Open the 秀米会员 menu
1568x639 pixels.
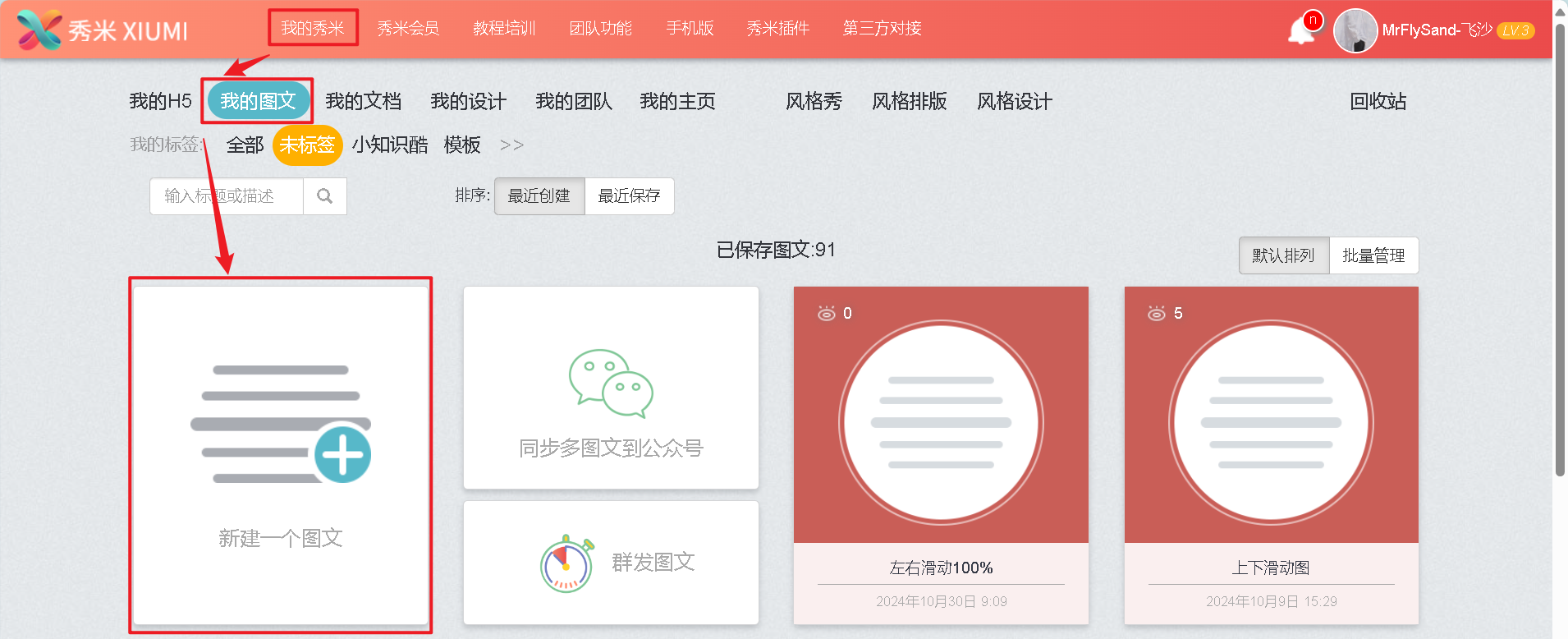click(408, 28)
